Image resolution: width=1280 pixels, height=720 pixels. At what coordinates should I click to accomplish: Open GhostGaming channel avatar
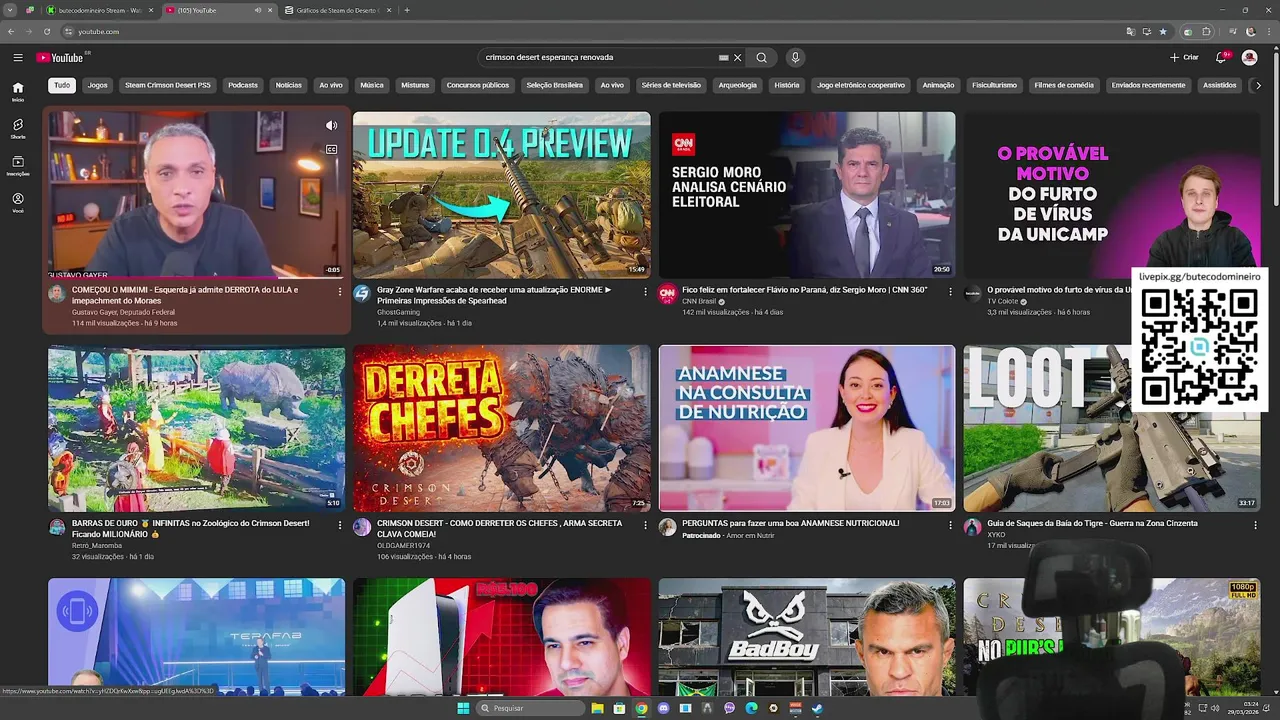click(x=362, y=293)
